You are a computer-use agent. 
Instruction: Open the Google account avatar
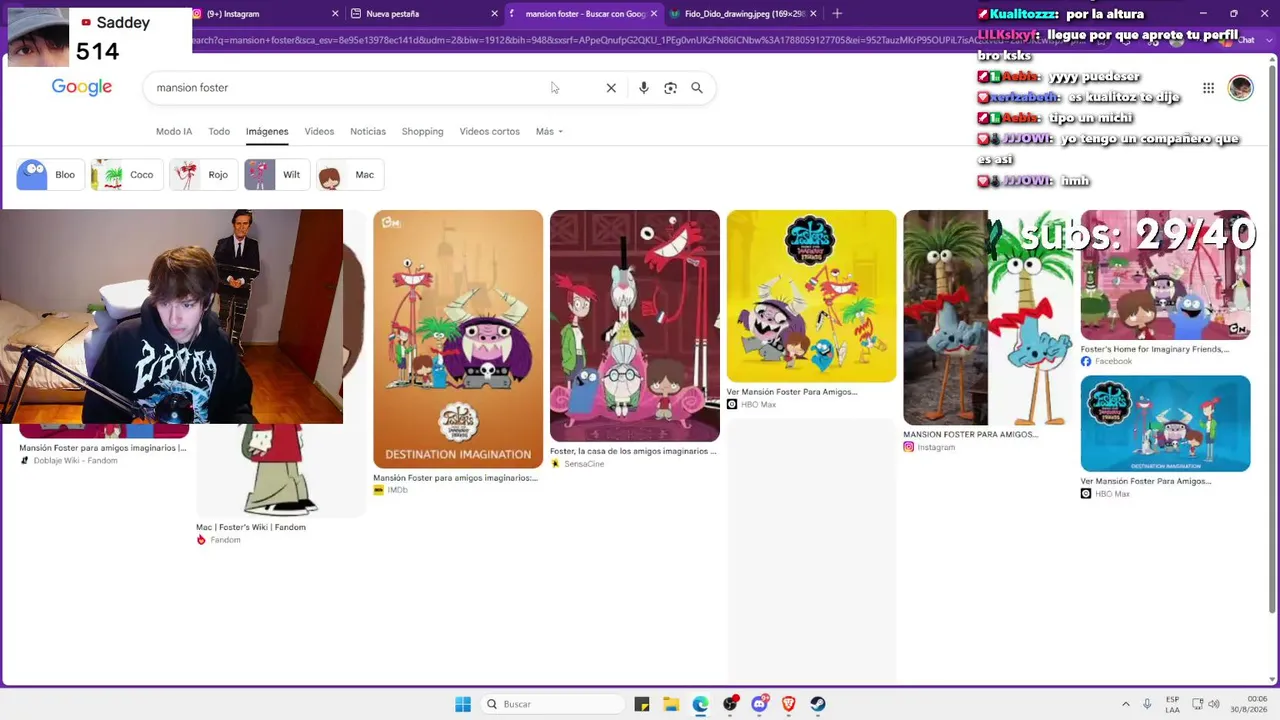click(1240, 88)
